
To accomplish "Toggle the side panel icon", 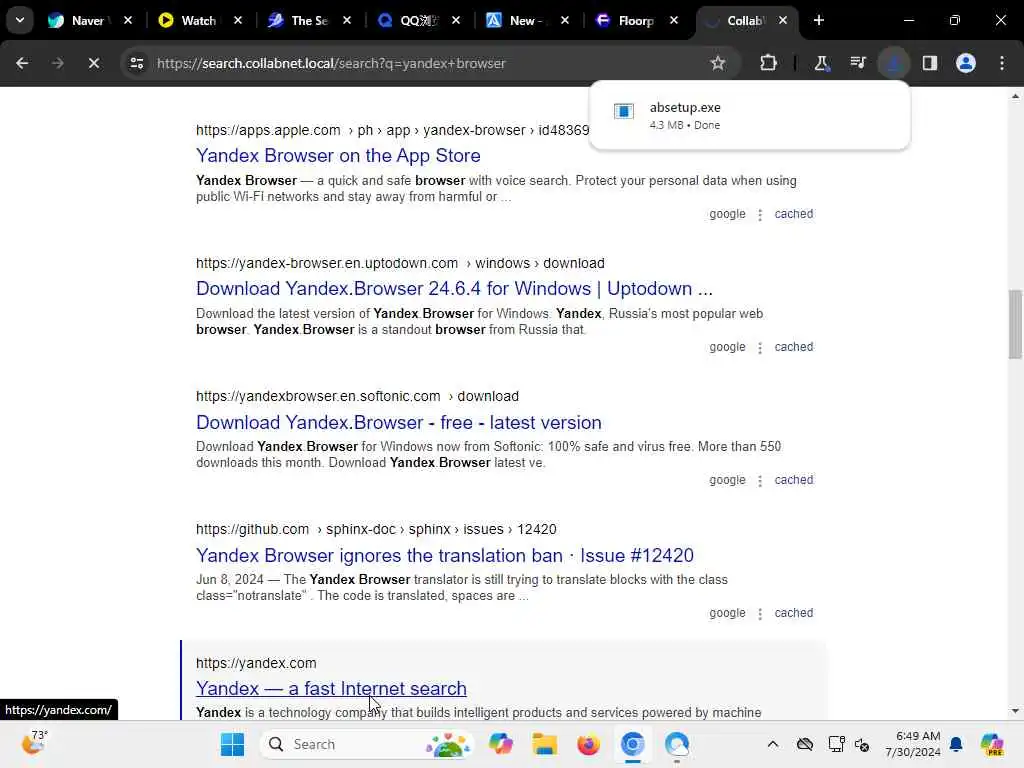I will tap(930, 63).
